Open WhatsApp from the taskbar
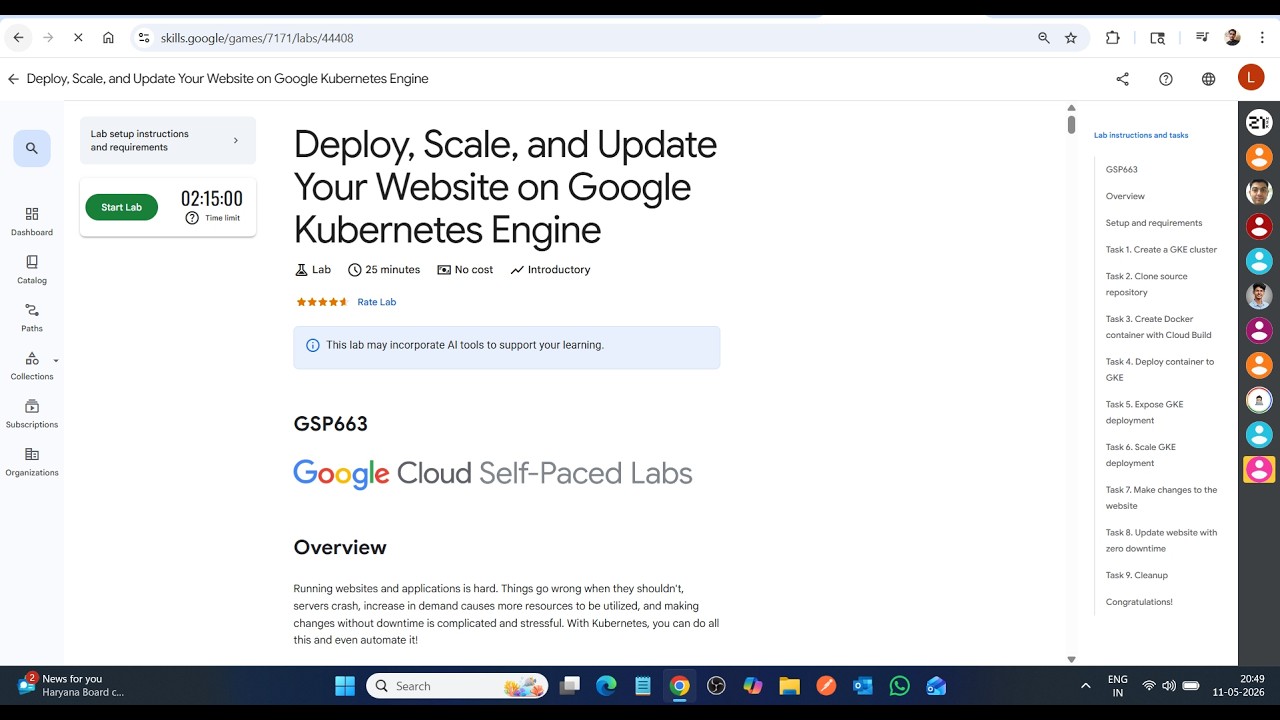Image resolution: width=1280 pixels, height=720 pixels. [x=900, y=686]
